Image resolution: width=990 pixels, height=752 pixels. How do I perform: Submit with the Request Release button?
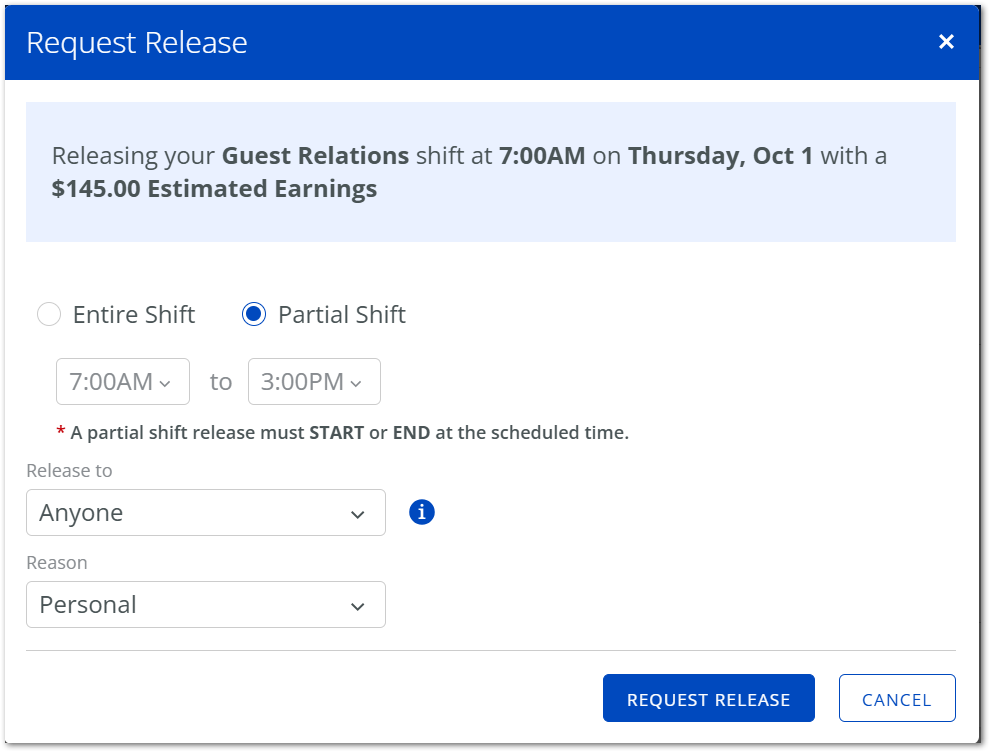point(708,698)
